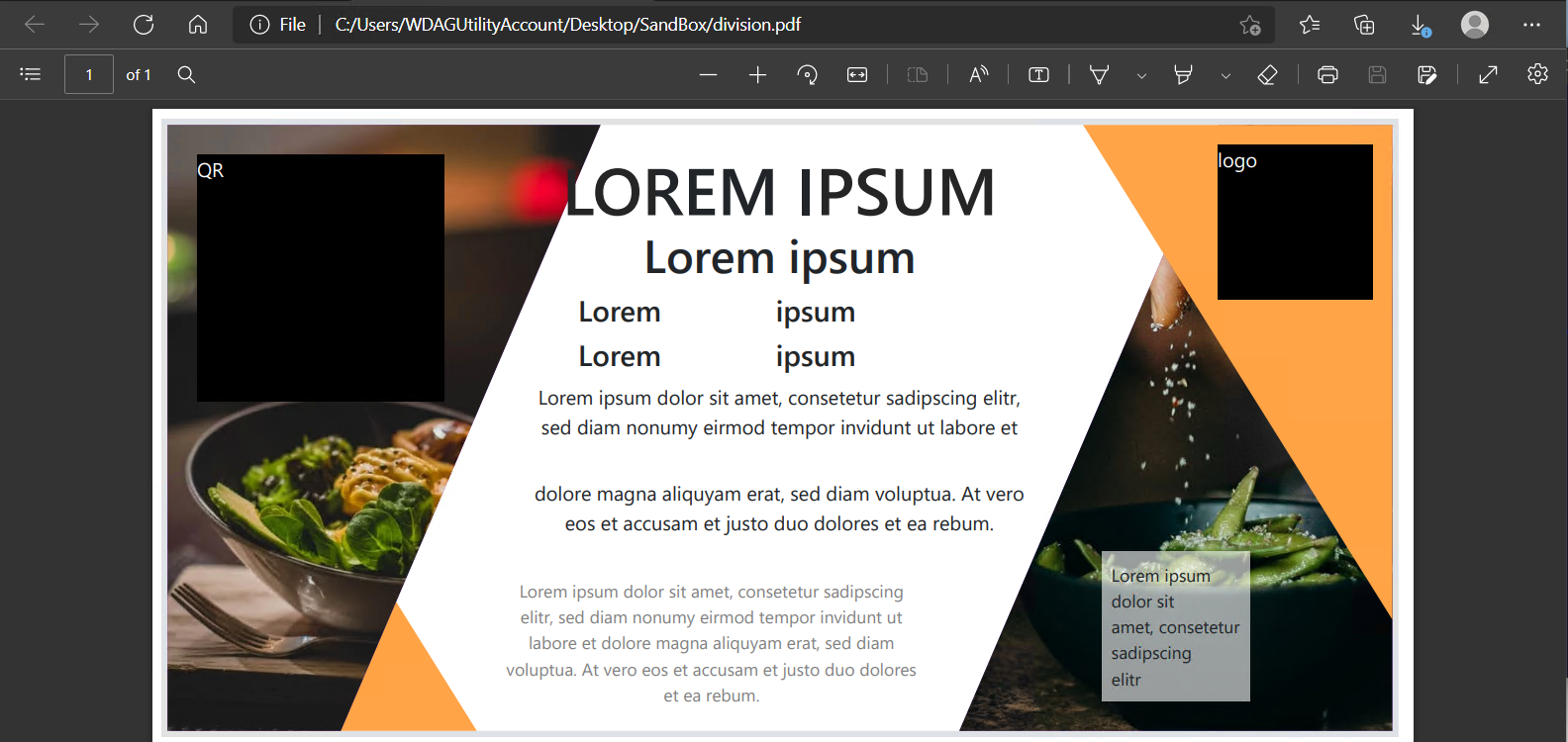
Task: Enter full screen PDF view
Action: pyautogui.click(x=1488, y=74)
